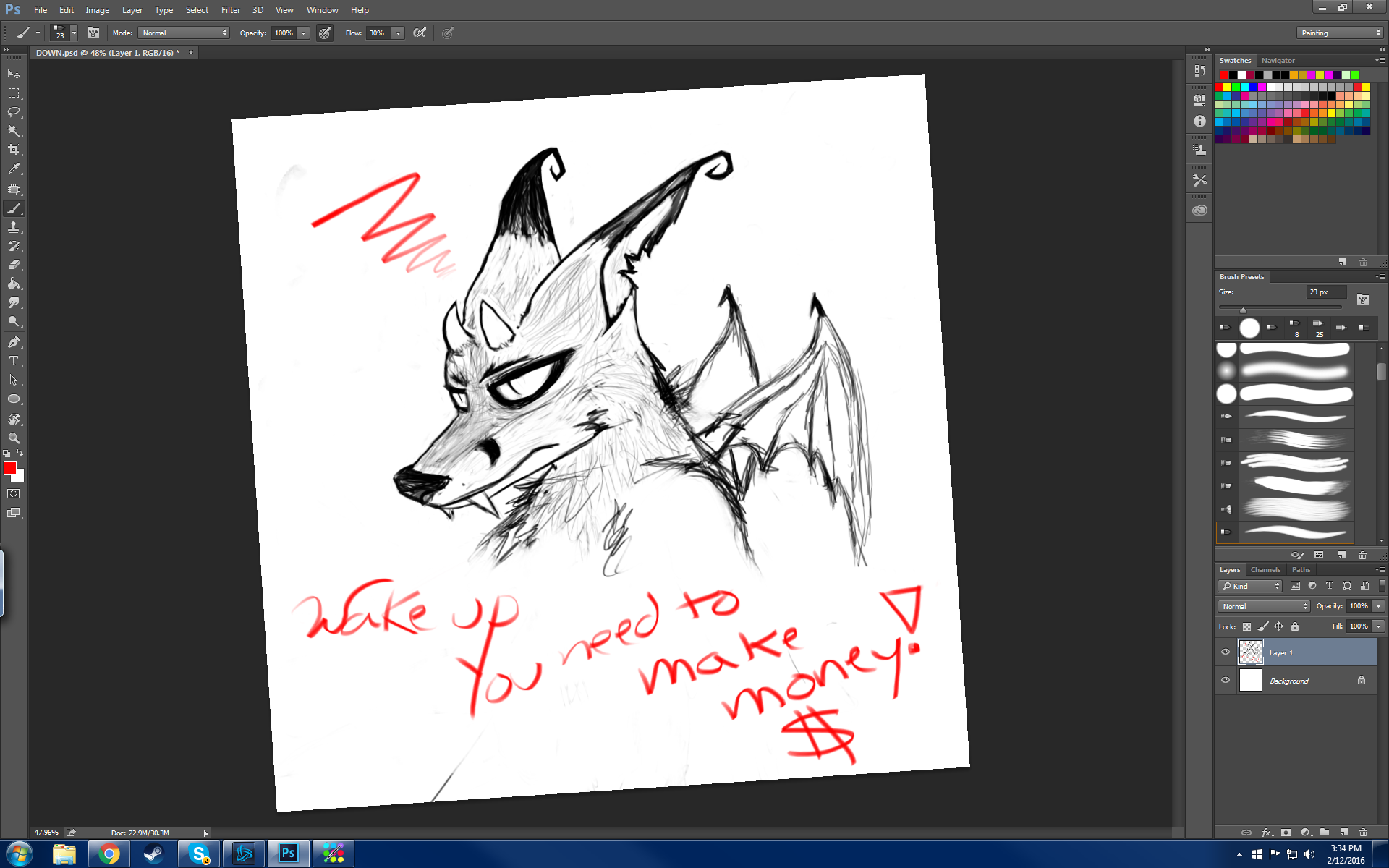Image resolution: width=1389 pixels, height=868 pixels.
Task: Hide Layer 1 visibility eye
Action: [x=1226, y=652]
